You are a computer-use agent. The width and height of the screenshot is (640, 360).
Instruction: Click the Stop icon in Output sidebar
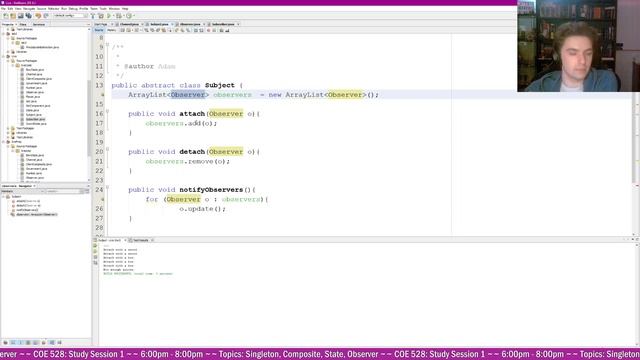(95, 257)
